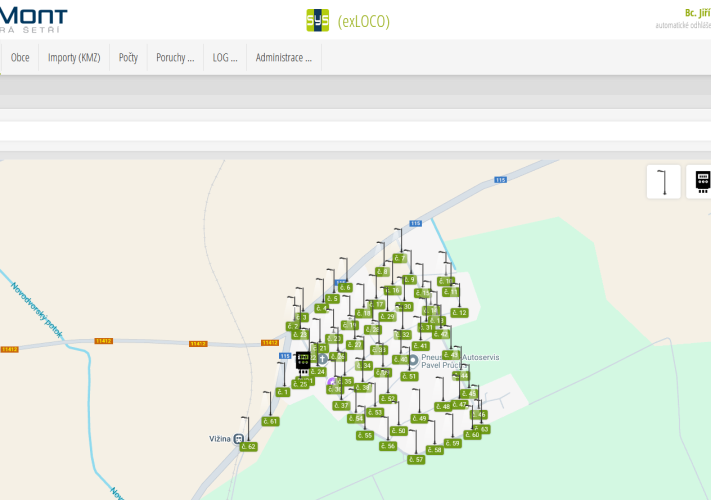Select street lamp marker č. 12

pos(459,313)
